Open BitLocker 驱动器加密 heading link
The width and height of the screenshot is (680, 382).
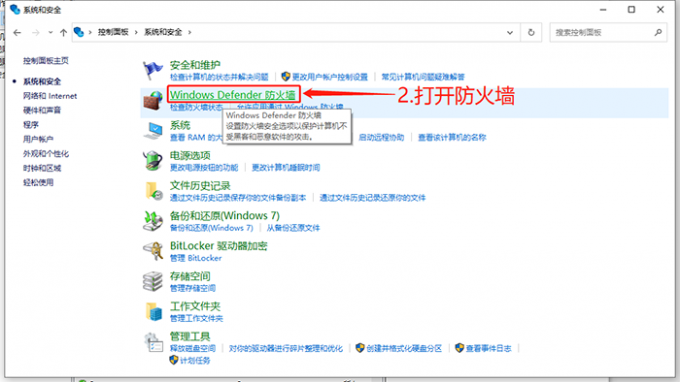coord(219,246)
